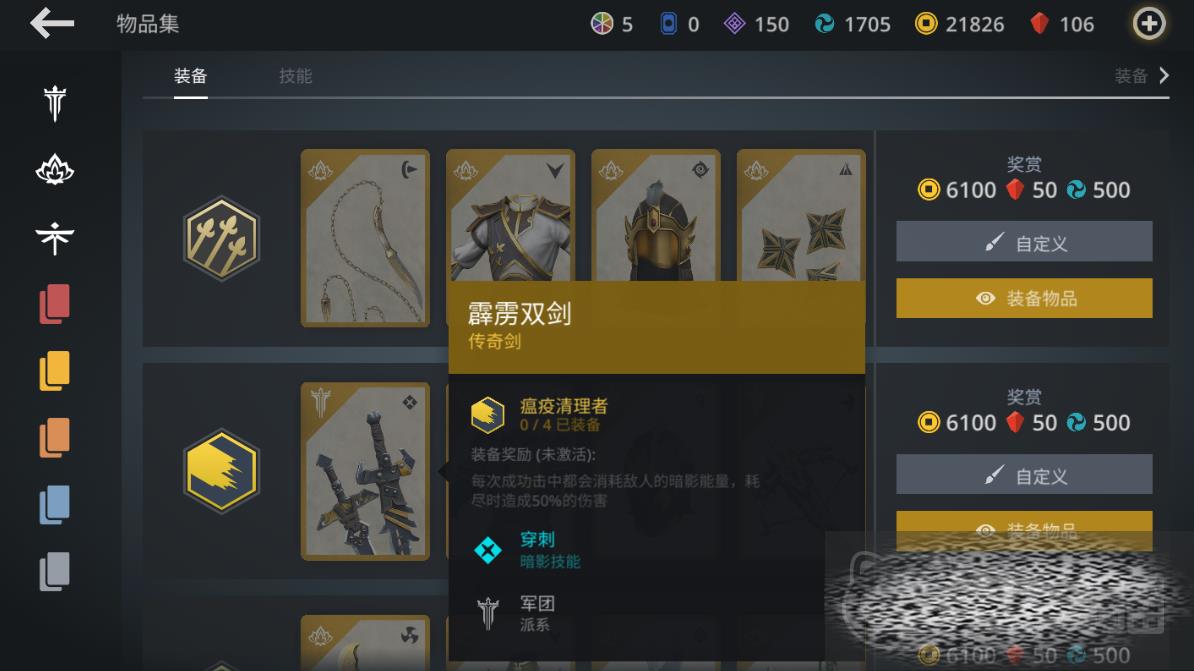1194x671 pixels.
Task: Filter by blue card rarity
Action: point(55,505)
